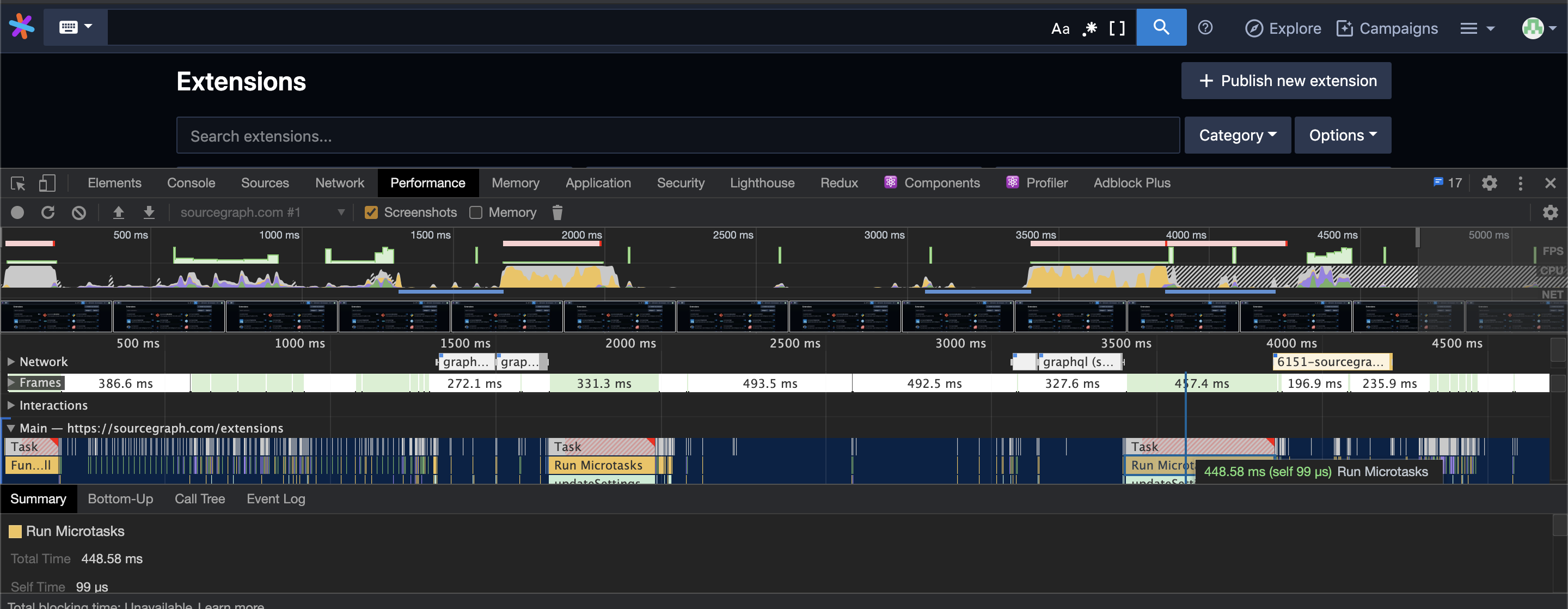Click the blue search magnifier button
1568x609 pixels.
(x=1161, y=27)
